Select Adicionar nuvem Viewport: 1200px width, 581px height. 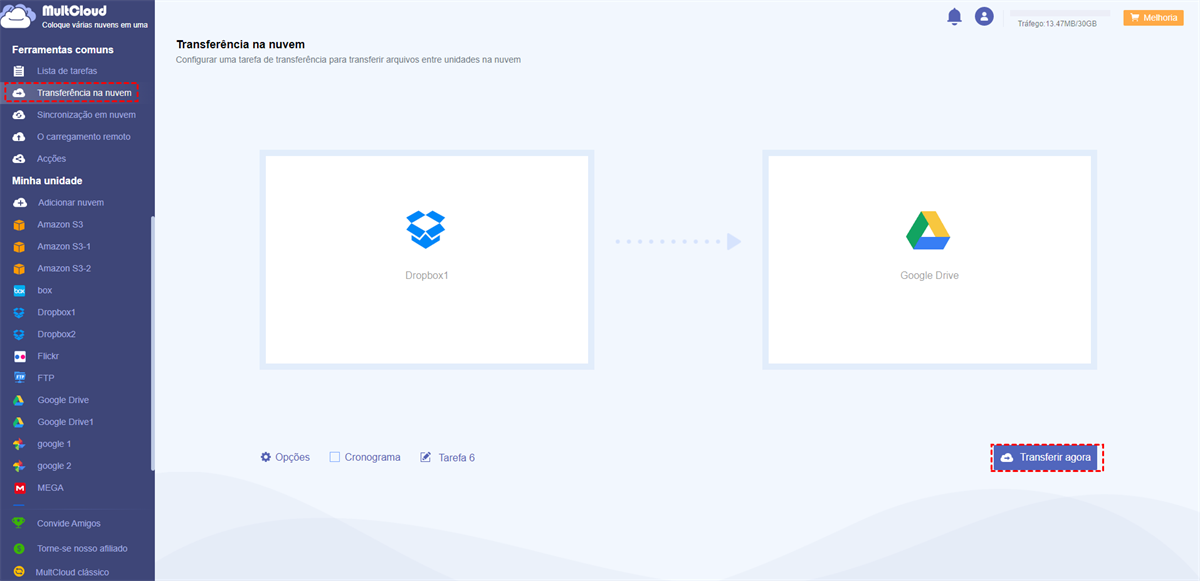point(70,203)
